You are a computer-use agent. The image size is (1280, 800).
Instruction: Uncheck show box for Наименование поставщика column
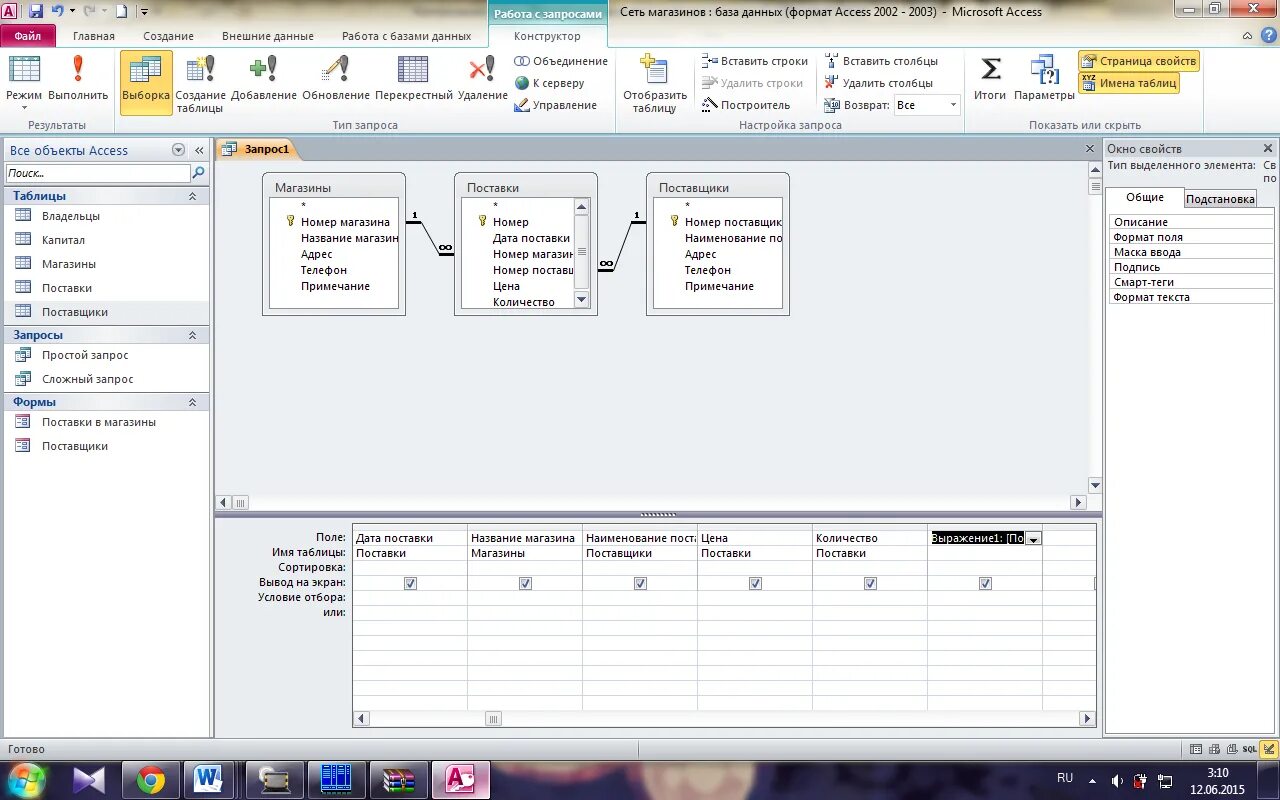[640, 583]
